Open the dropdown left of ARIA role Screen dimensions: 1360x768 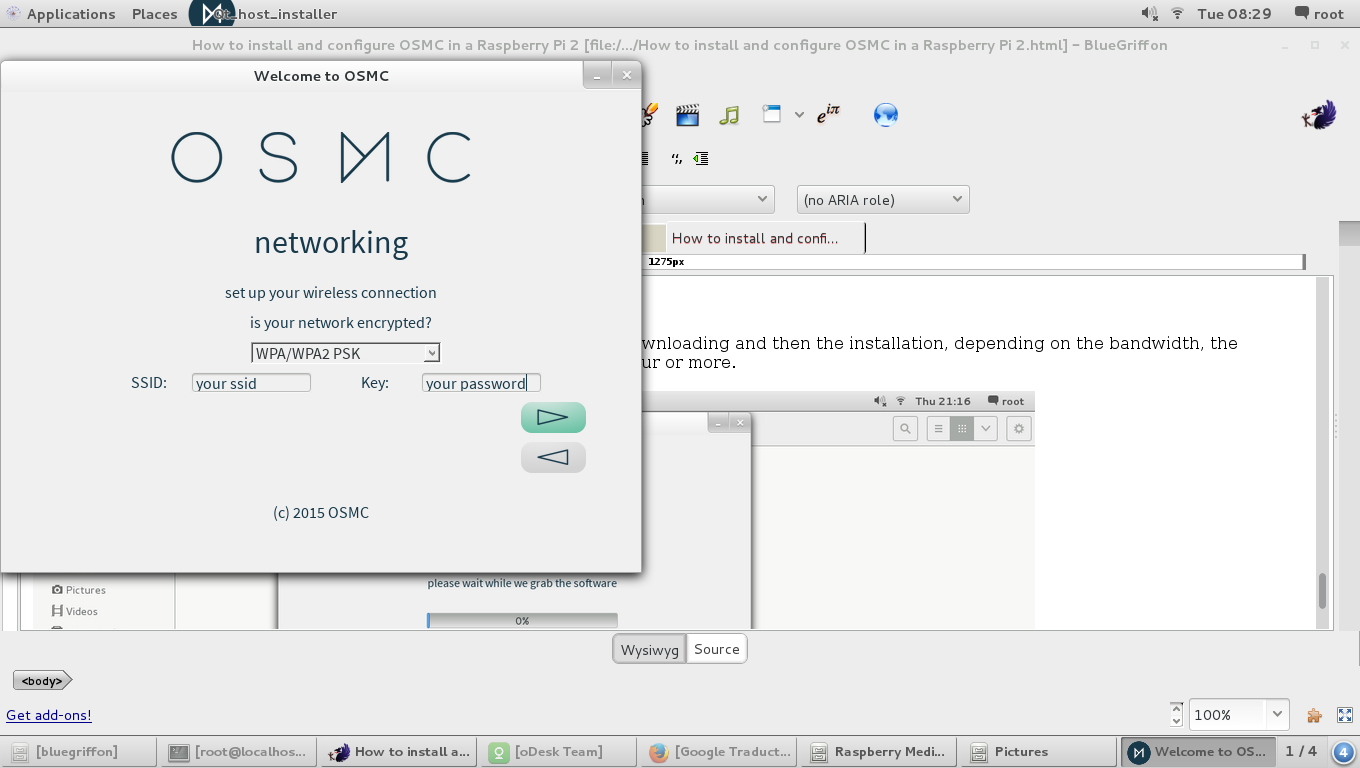[x=707, y=199]
